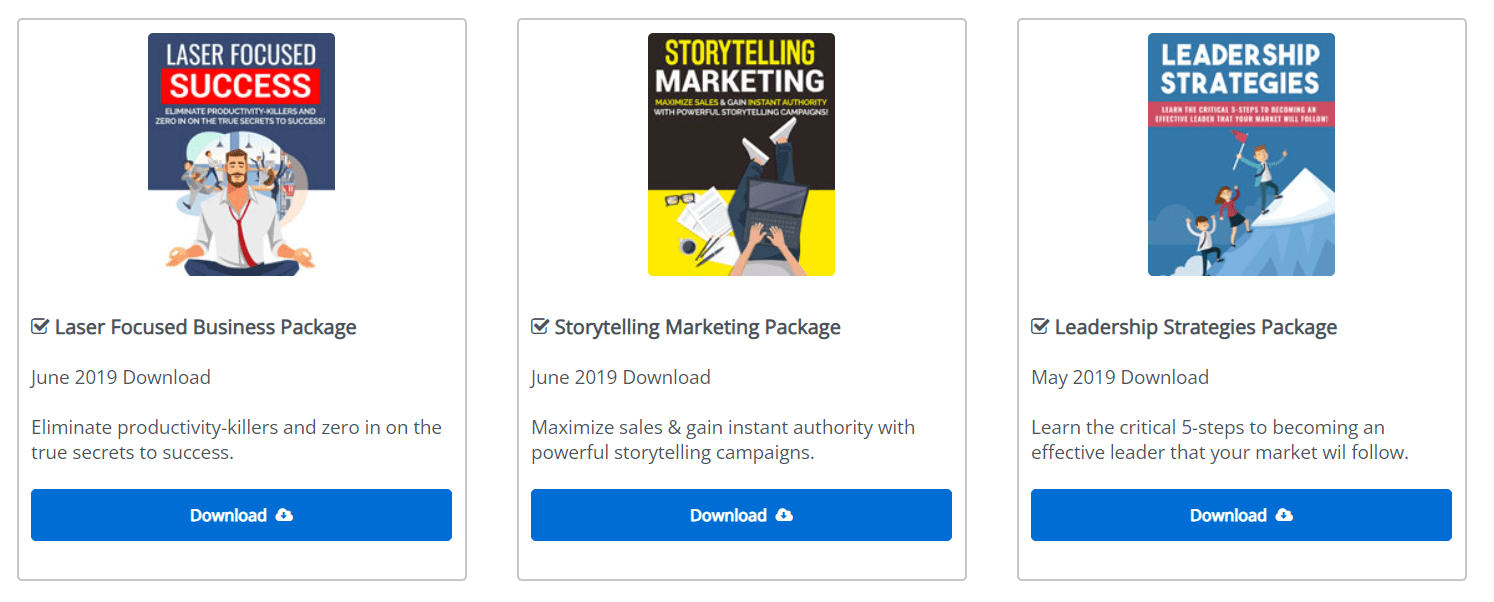
Task: Select Leadership Strategies Package title
Action: point(1195,327)
